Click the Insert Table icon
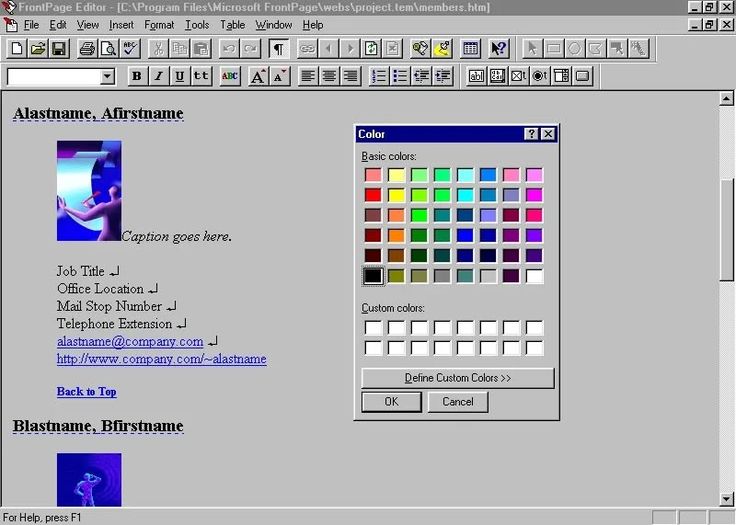This screenshot has height=525, width=736. click(470, 48)
